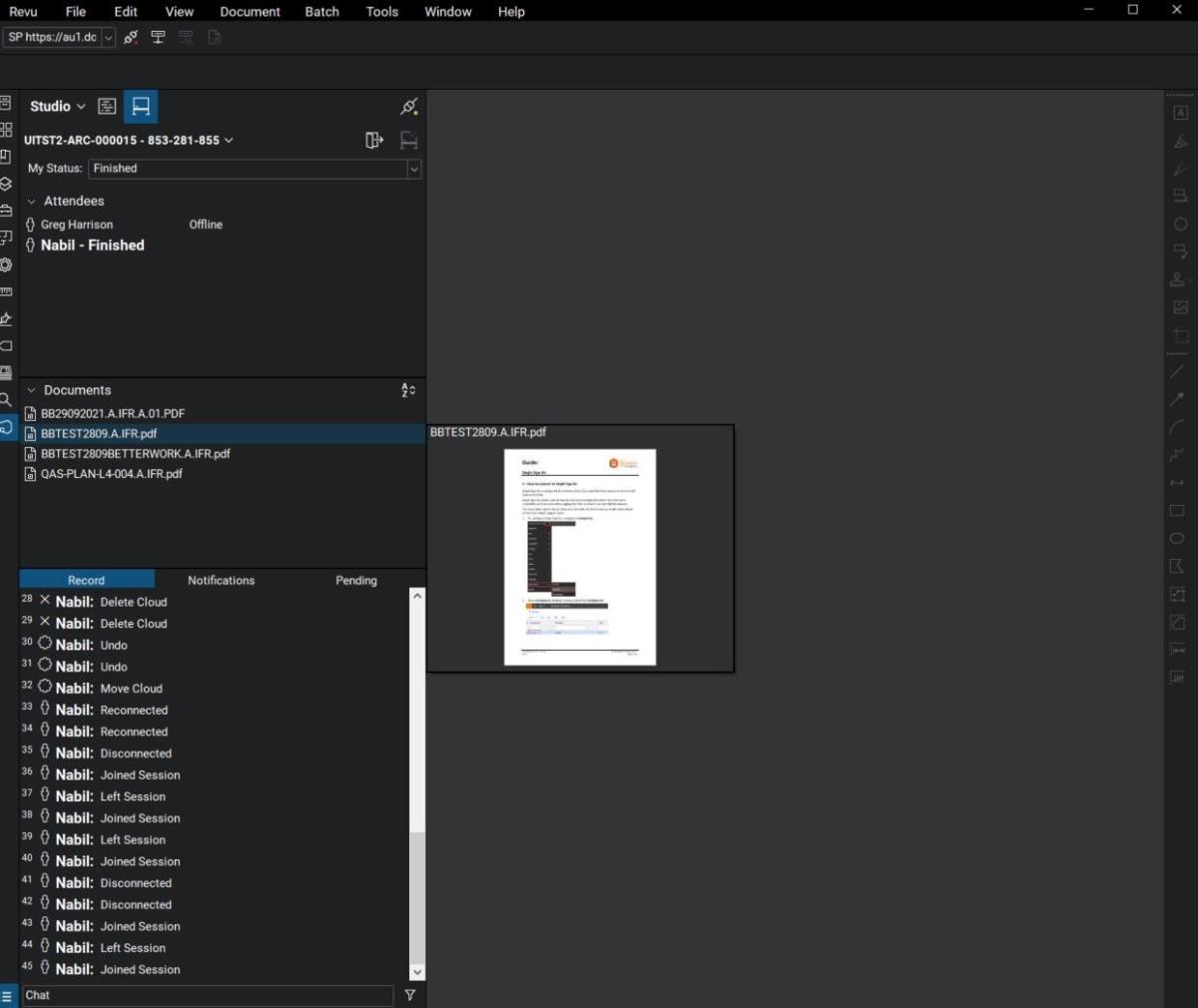The width and height of the screenshot is (1198, 1008).
Task: Open the Measurements ruler panel icon
Action: click(6, 292)
